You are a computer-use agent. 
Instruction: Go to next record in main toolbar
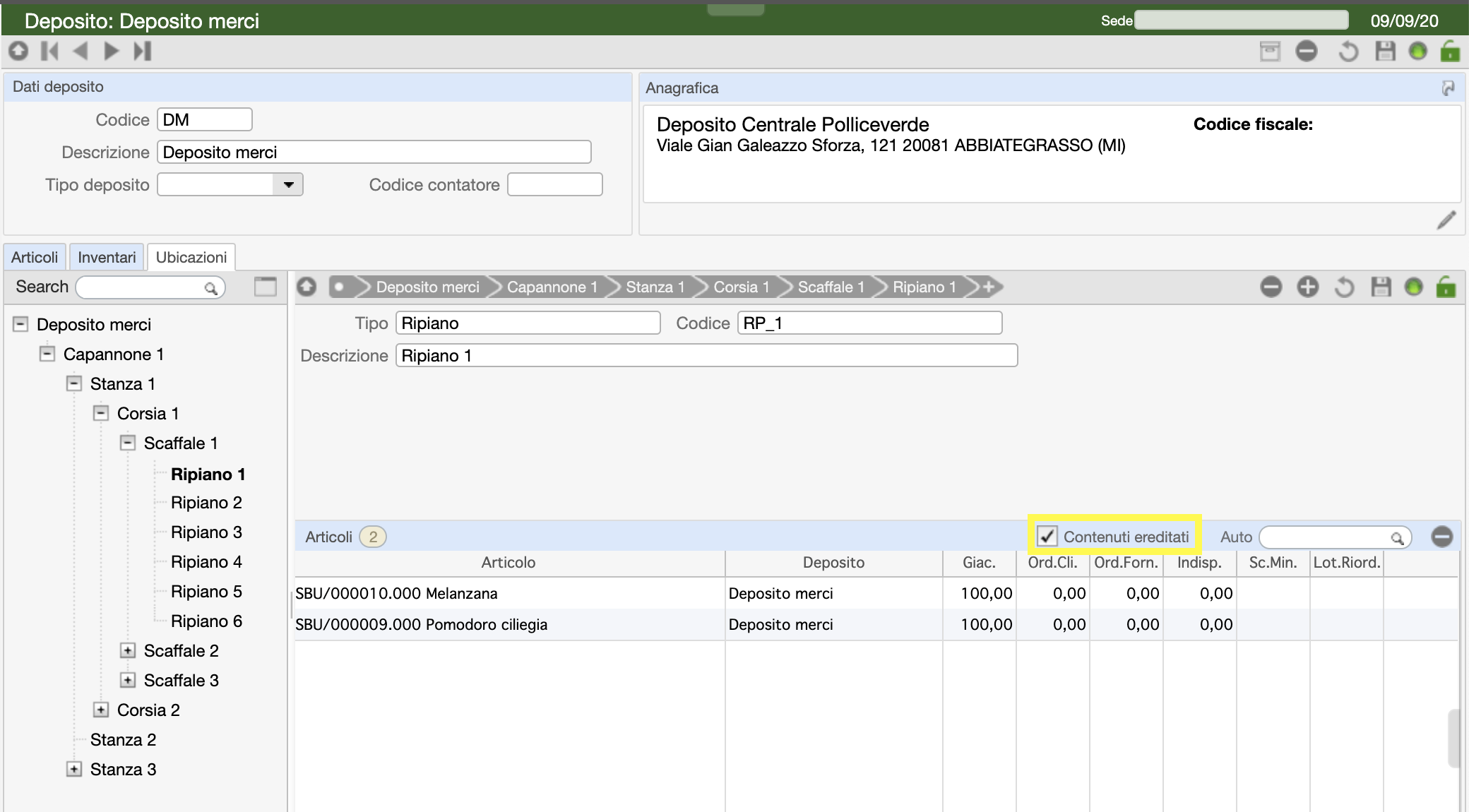tap(112, 51)
